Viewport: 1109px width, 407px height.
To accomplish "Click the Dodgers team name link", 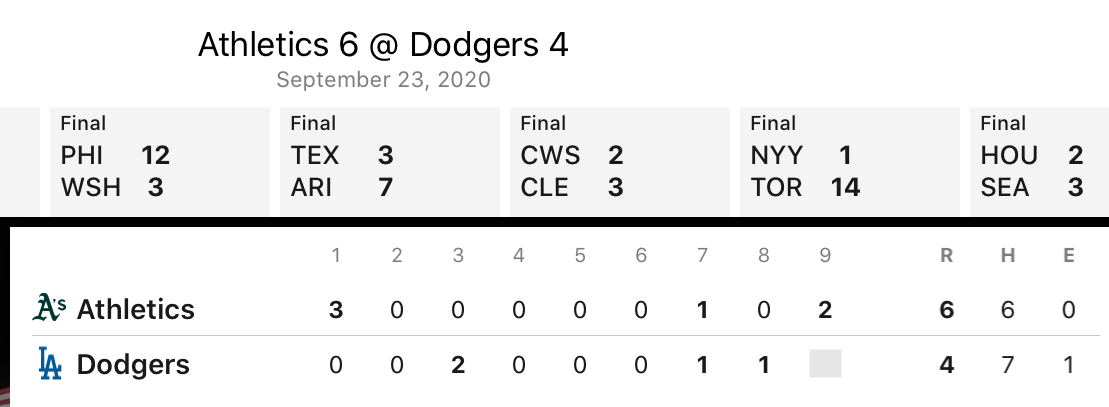I will click(133, 365).
